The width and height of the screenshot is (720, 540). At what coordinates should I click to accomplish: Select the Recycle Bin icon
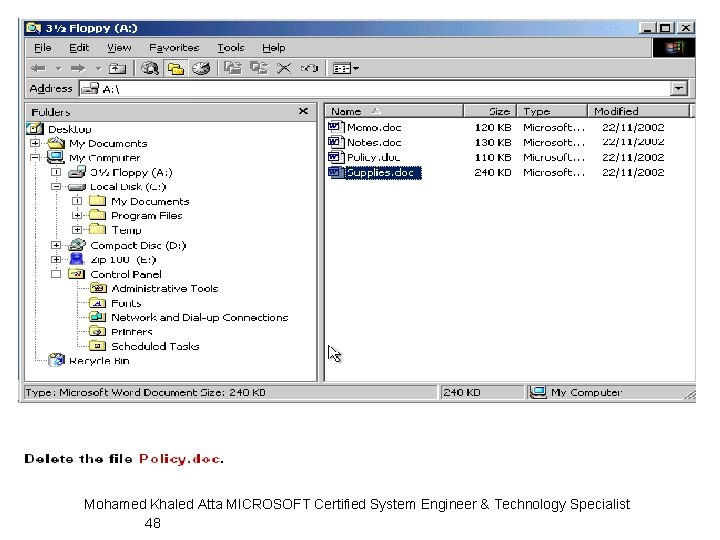[x=56, y=360]
